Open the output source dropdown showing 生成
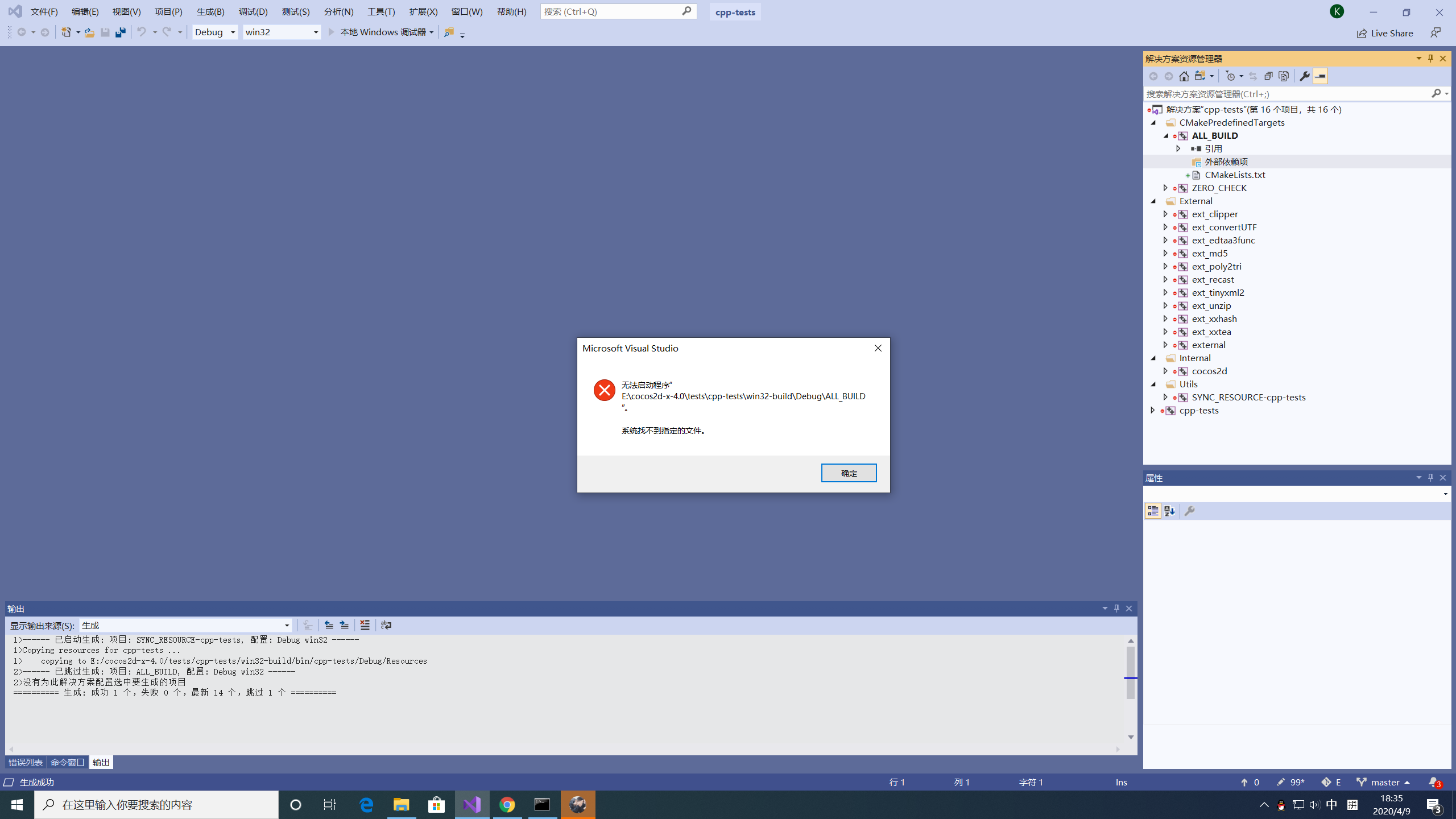 (x=185, y=626)
